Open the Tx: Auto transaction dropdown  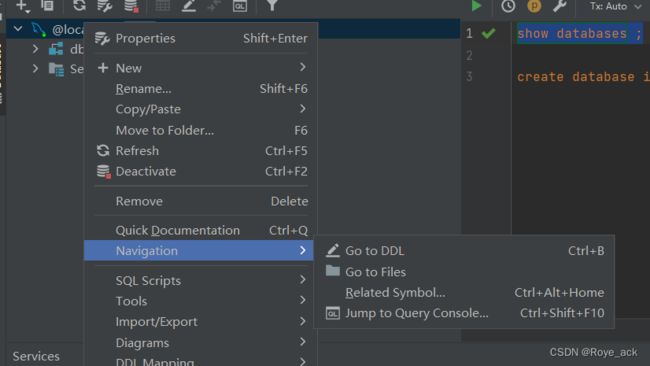click(x=616, y=6)
